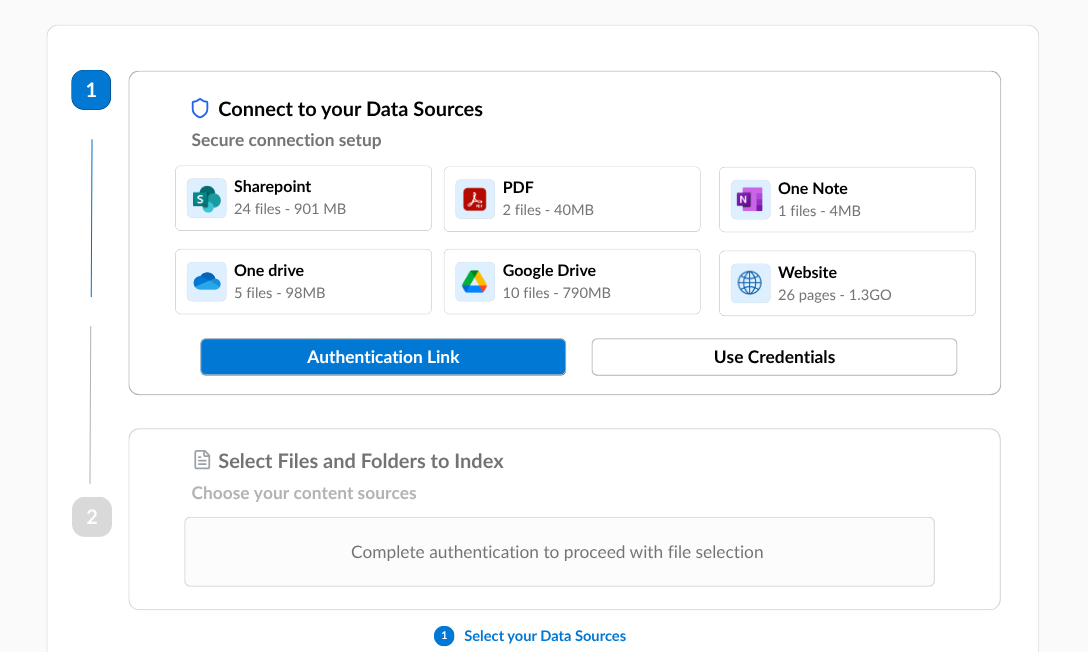This screenshot has width=1088, height=652.
Task: Click the "26 pages - 1.3GO" text
Action: [x=835, y=295]
